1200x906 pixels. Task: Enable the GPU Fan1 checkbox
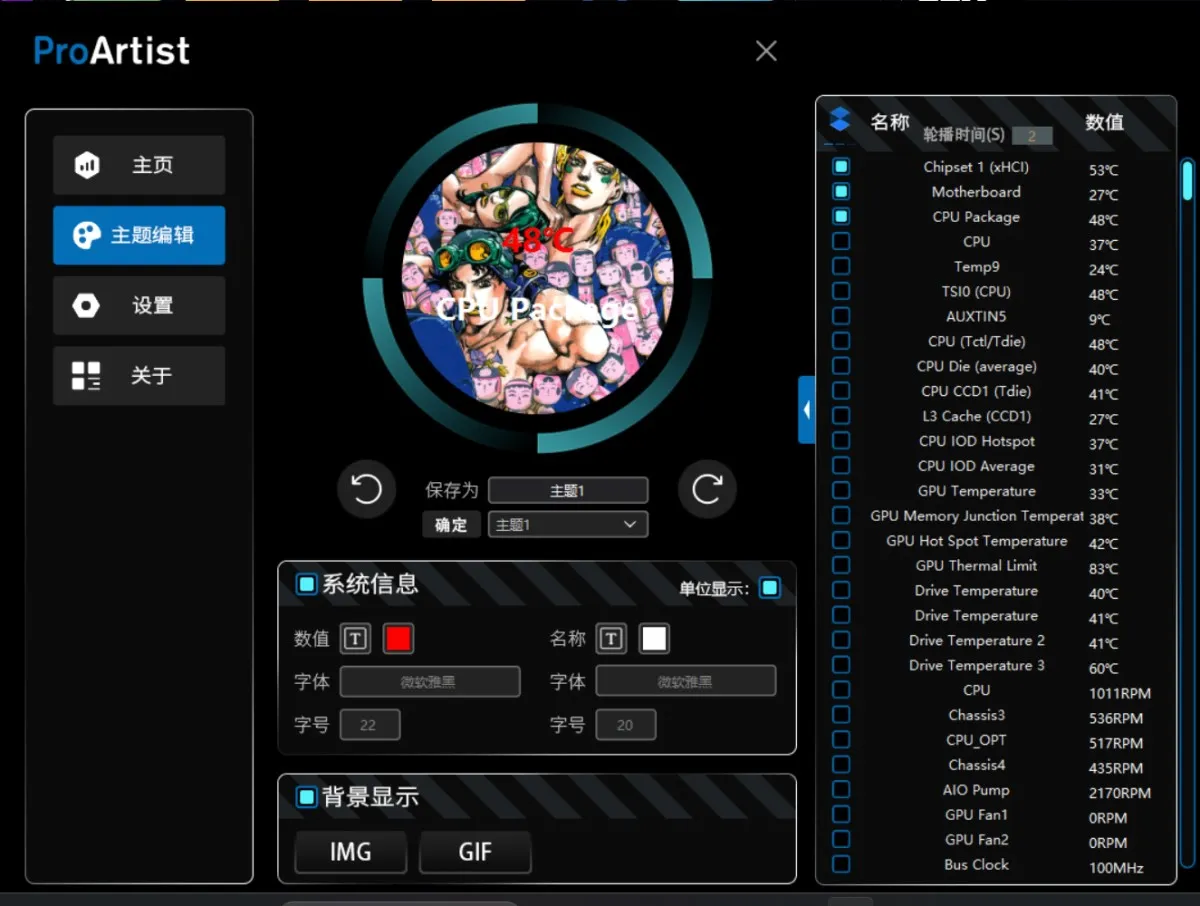point(841,814)
